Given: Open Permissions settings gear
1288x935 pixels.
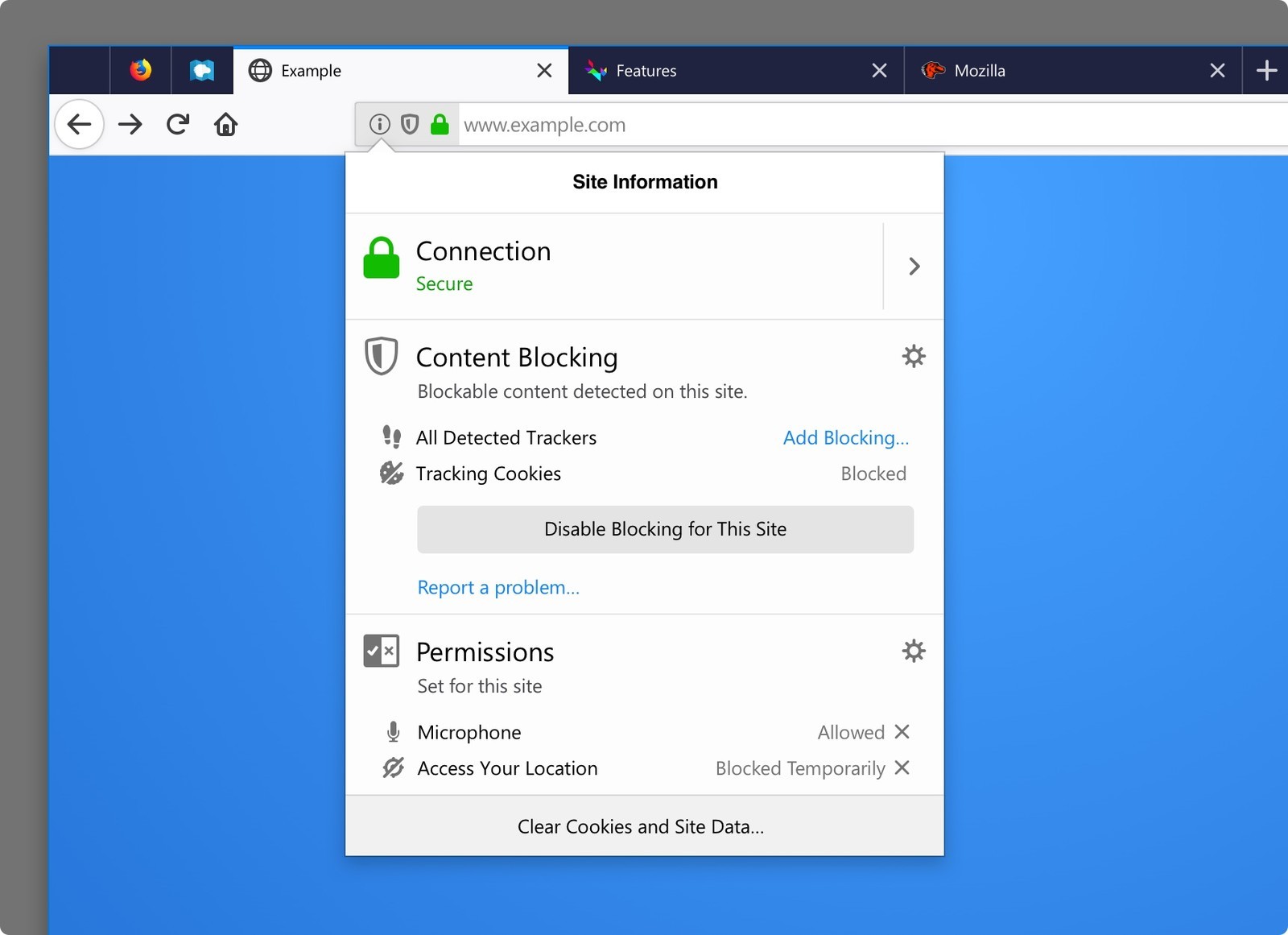Looking at the screenshot, I should click(x=913, y=651).
